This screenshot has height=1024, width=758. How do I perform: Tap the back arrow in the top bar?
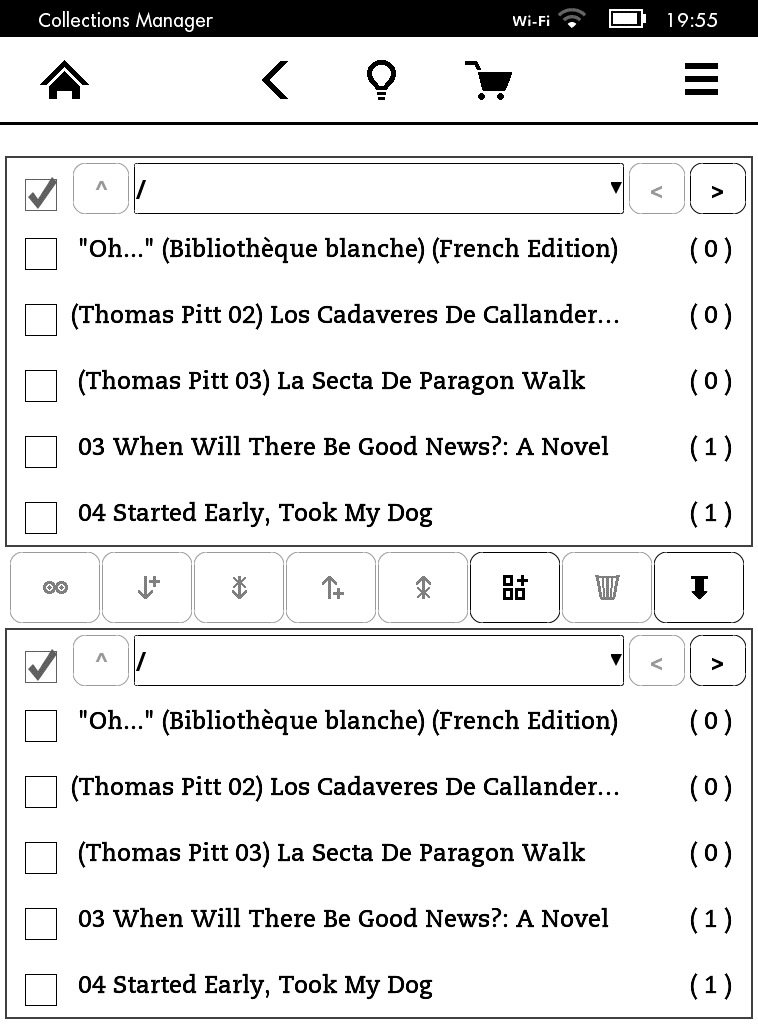275,80
